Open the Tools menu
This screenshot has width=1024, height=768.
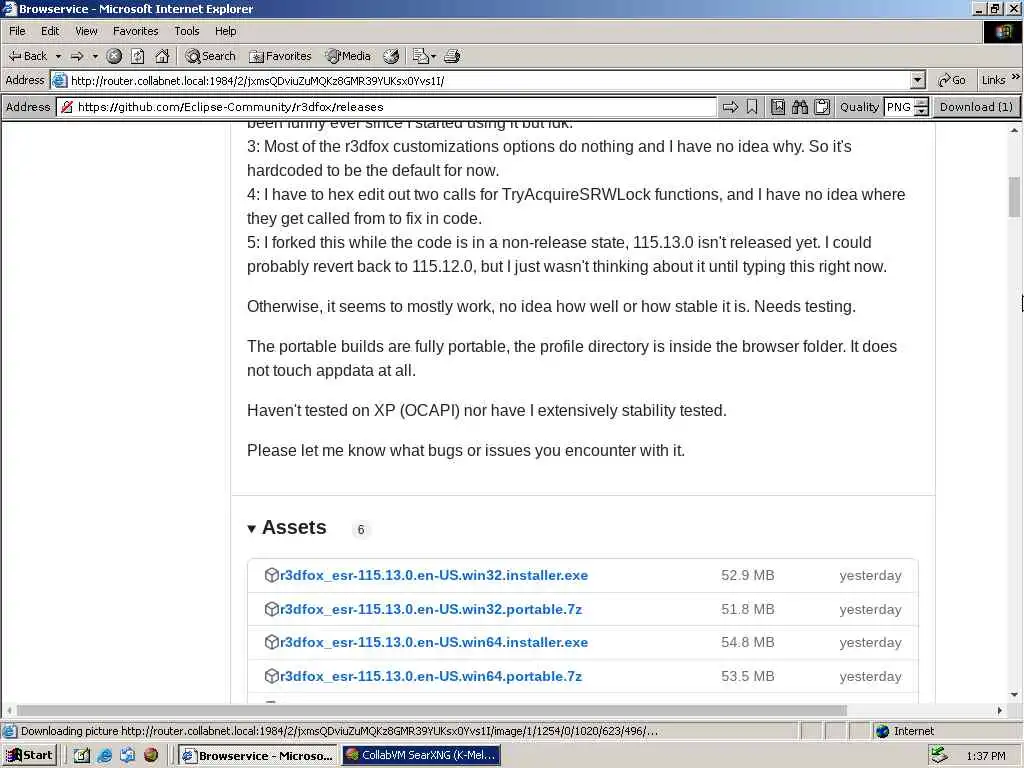[x=187, y=31]
